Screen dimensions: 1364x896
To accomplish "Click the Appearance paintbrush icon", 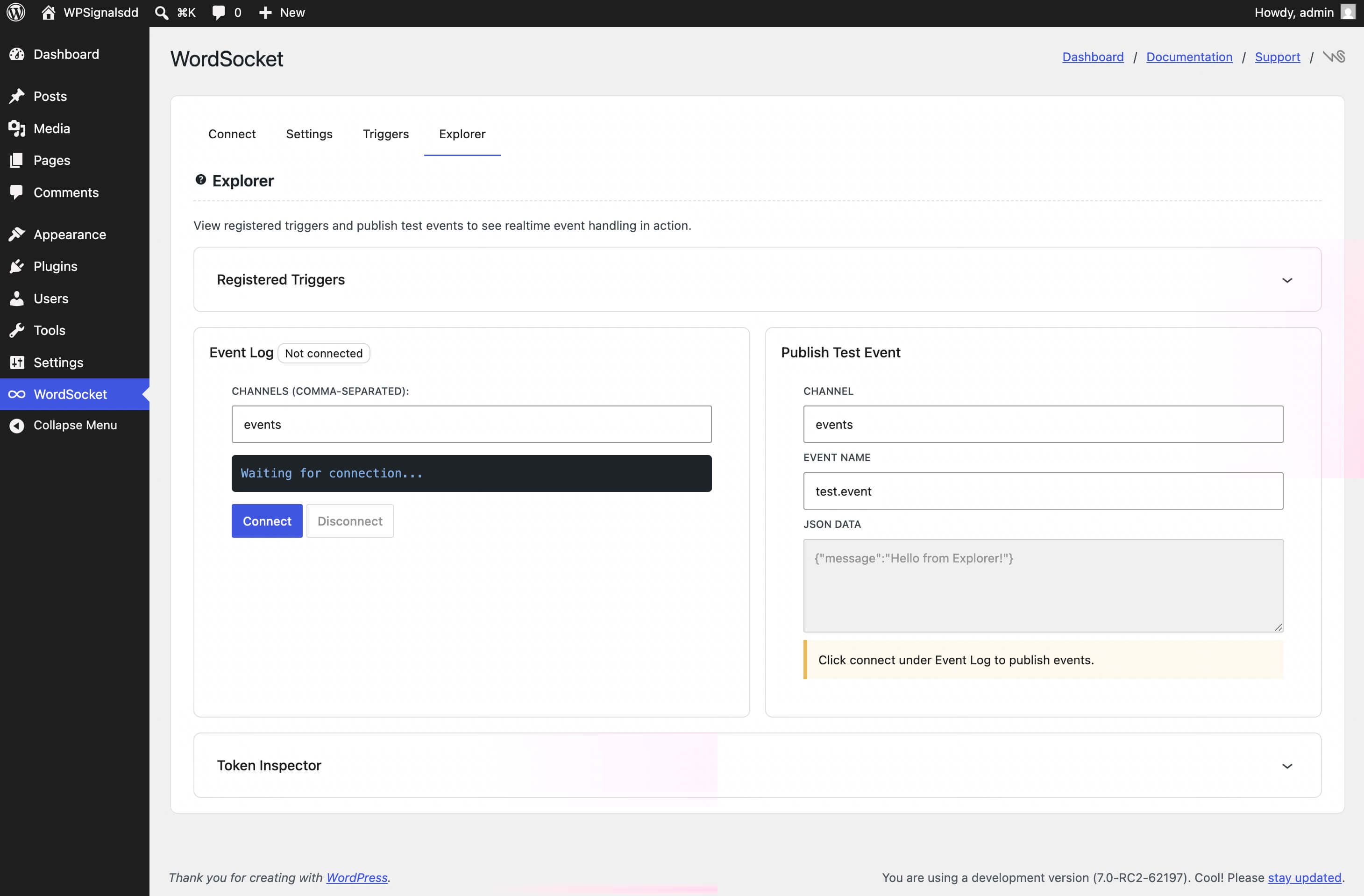I will (17, 234).
